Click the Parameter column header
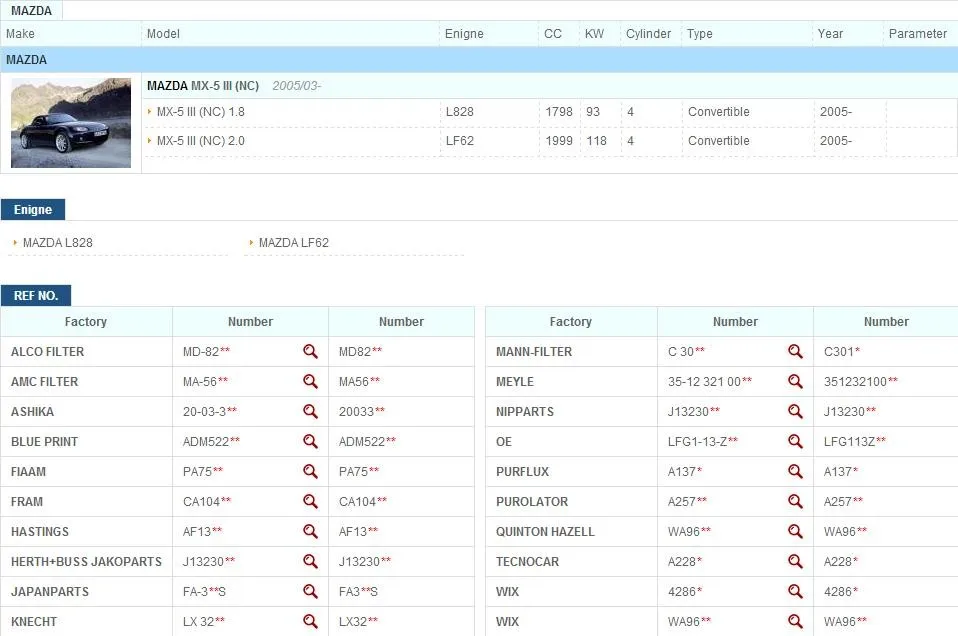Image resolution: width=958 pixels, height=636 pixels. pyautogui.click(x=918, y=34)
